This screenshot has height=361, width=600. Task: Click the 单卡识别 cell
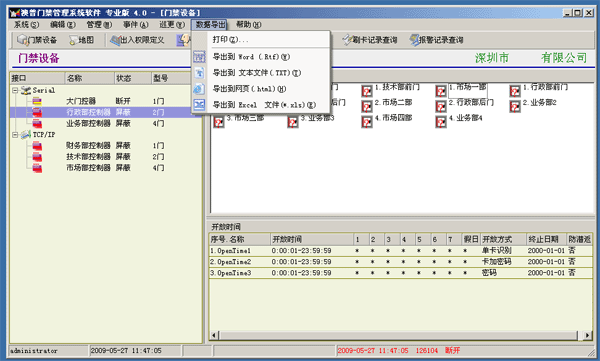496,251
